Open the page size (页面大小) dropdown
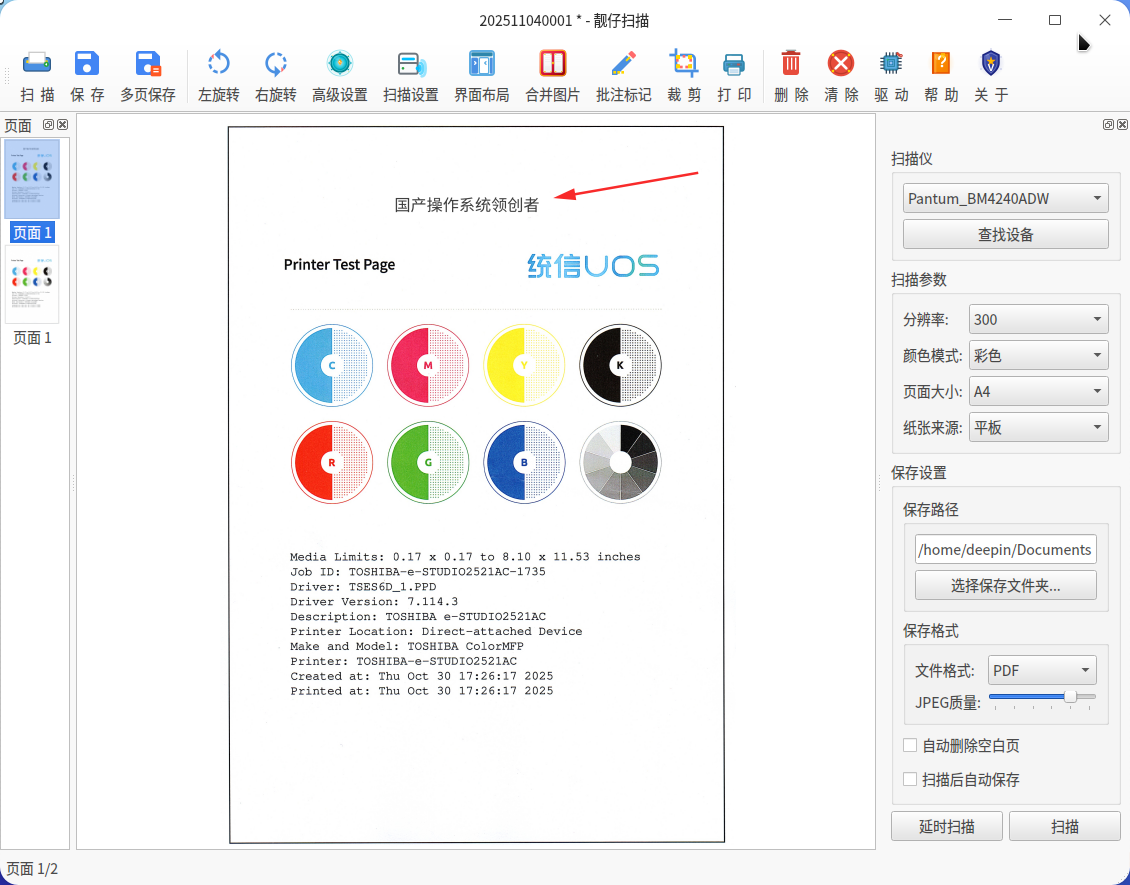Viewport: 1130px width, 885px height. click(x=1038, y=391)
